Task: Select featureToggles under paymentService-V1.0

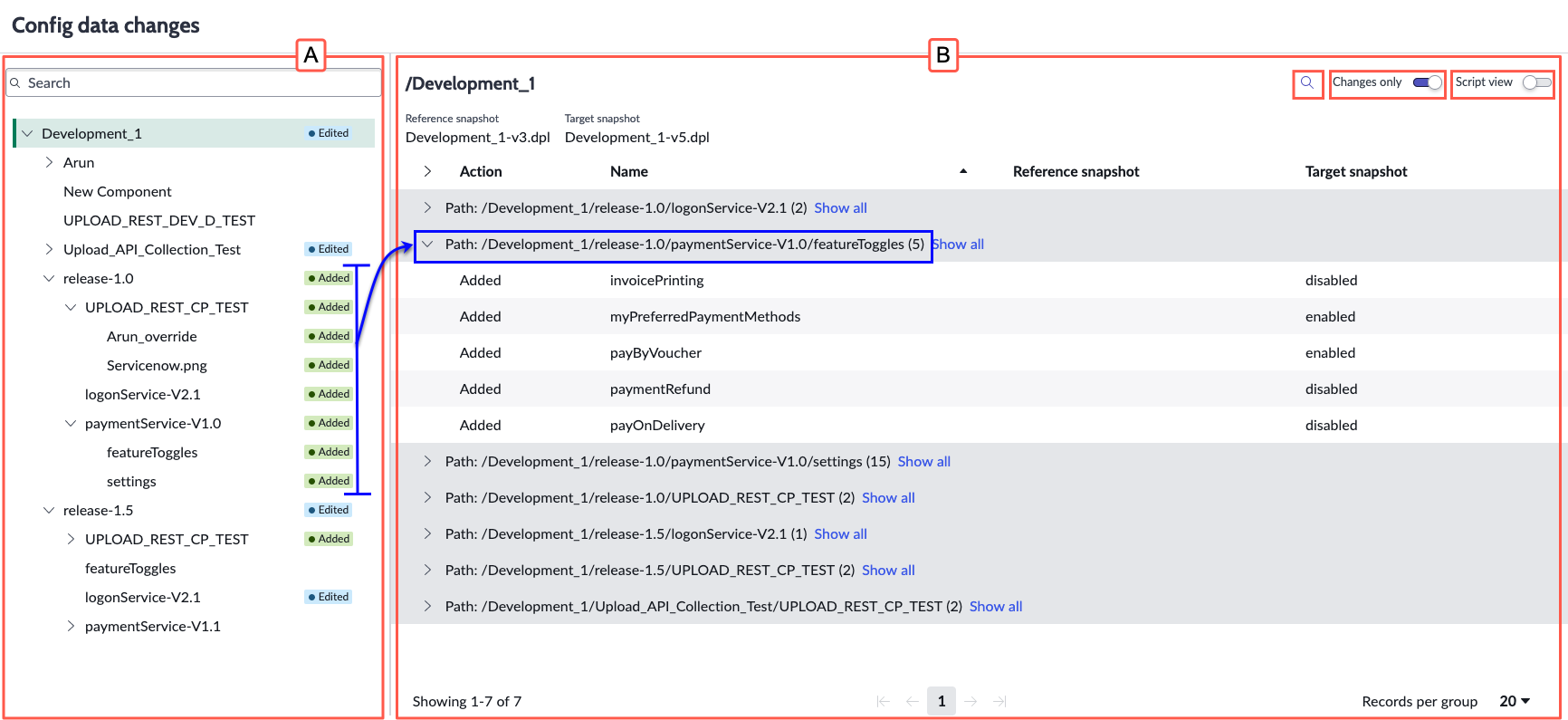Action: [x=152, y=452]
